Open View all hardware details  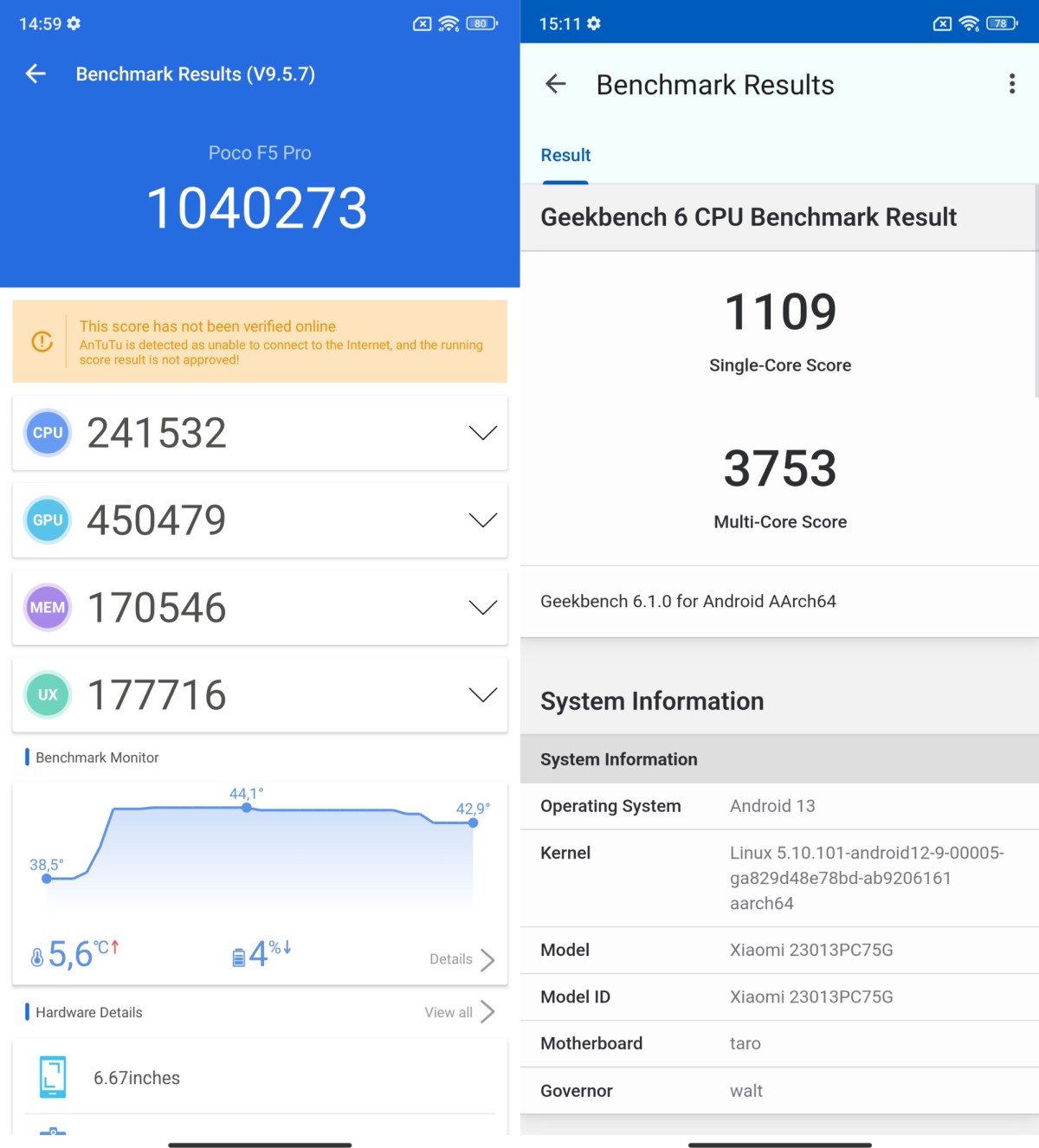459,1012
